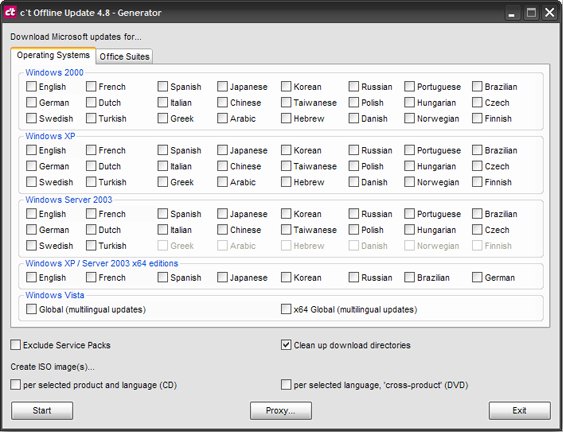
Task: Click the c't logo icon in title bar
Action: click(10, 12)
